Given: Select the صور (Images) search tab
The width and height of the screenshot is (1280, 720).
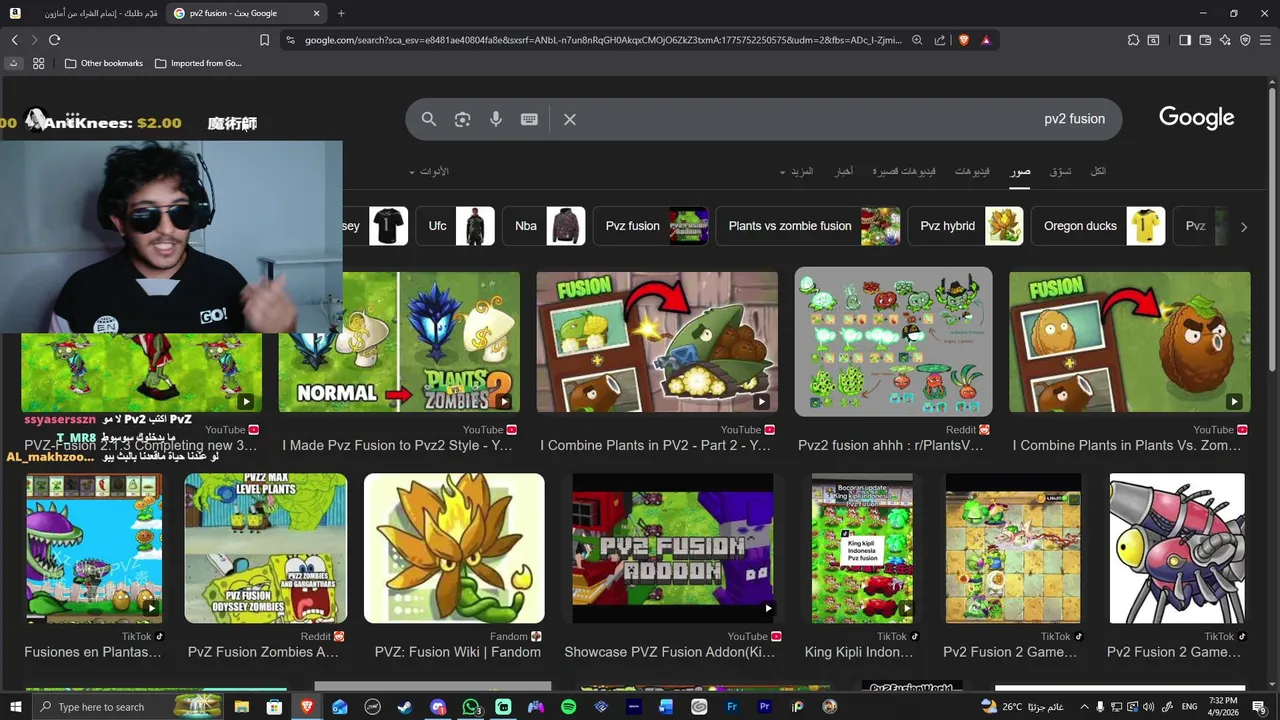Looking at the screenshot, I should coord(1020,171).
